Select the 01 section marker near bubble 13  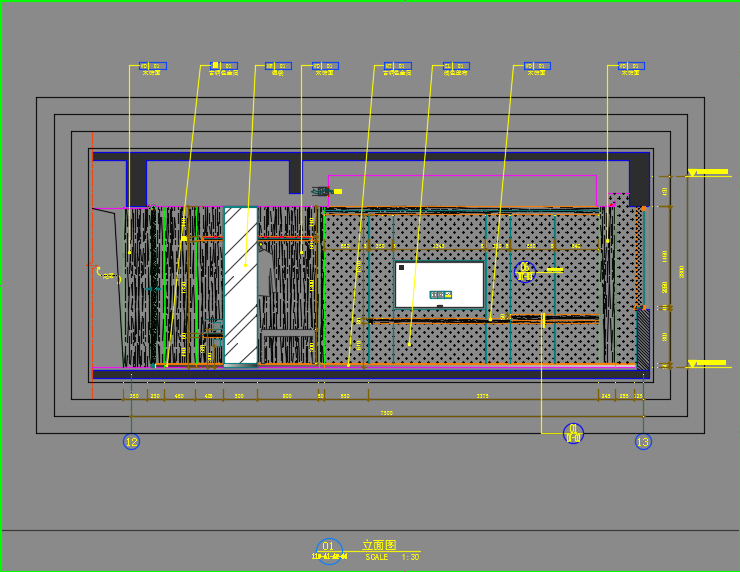click(x=574, y=433)
